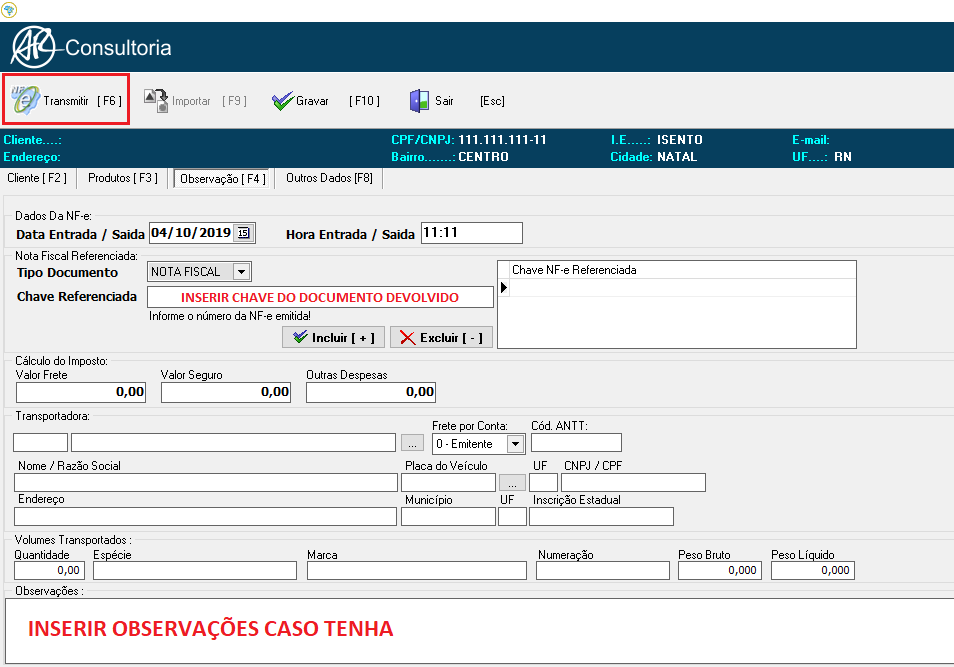Click the Outras Despesas field

[371, 393]
